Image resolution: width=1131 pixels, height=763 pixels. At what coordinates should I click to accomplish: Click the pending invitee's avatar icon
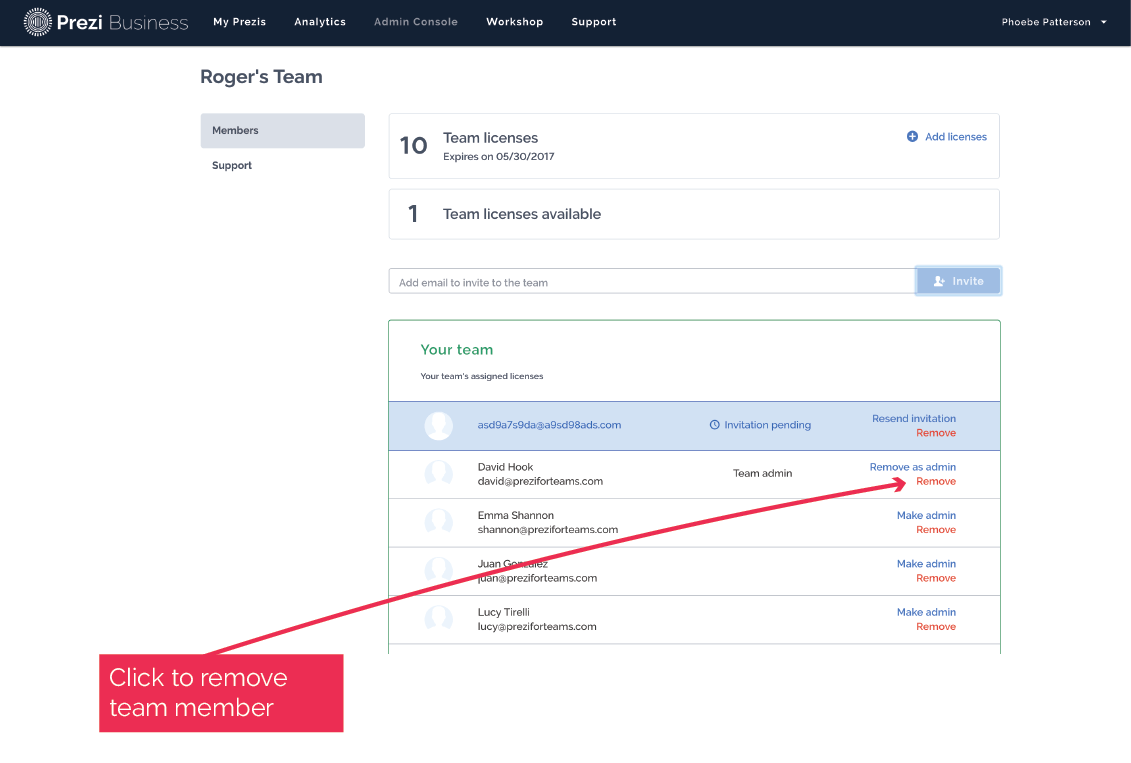(438, 426)
